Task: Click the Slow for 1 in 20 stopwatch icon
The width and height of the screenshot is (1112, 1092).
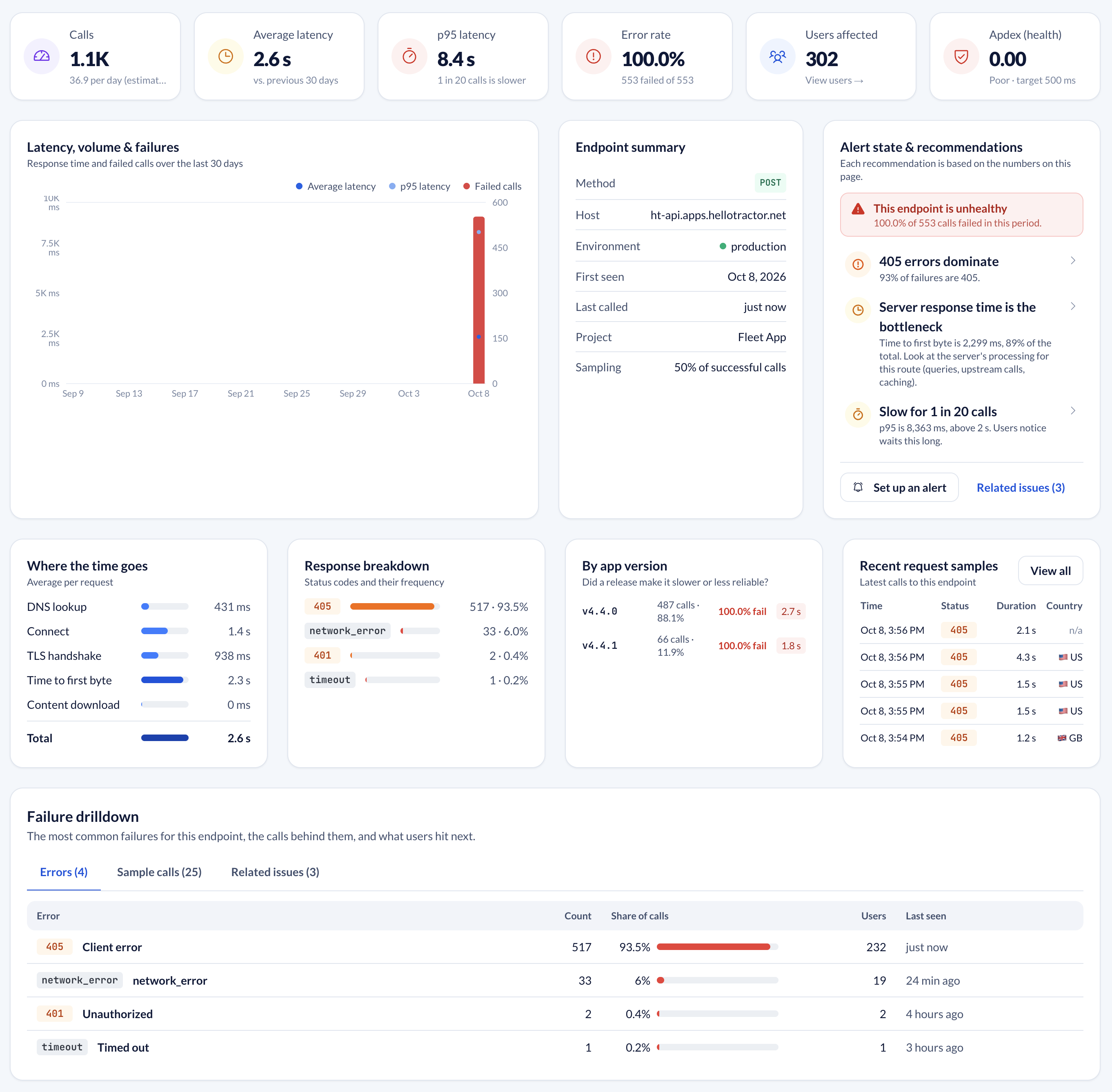Action: click(858, 414)
